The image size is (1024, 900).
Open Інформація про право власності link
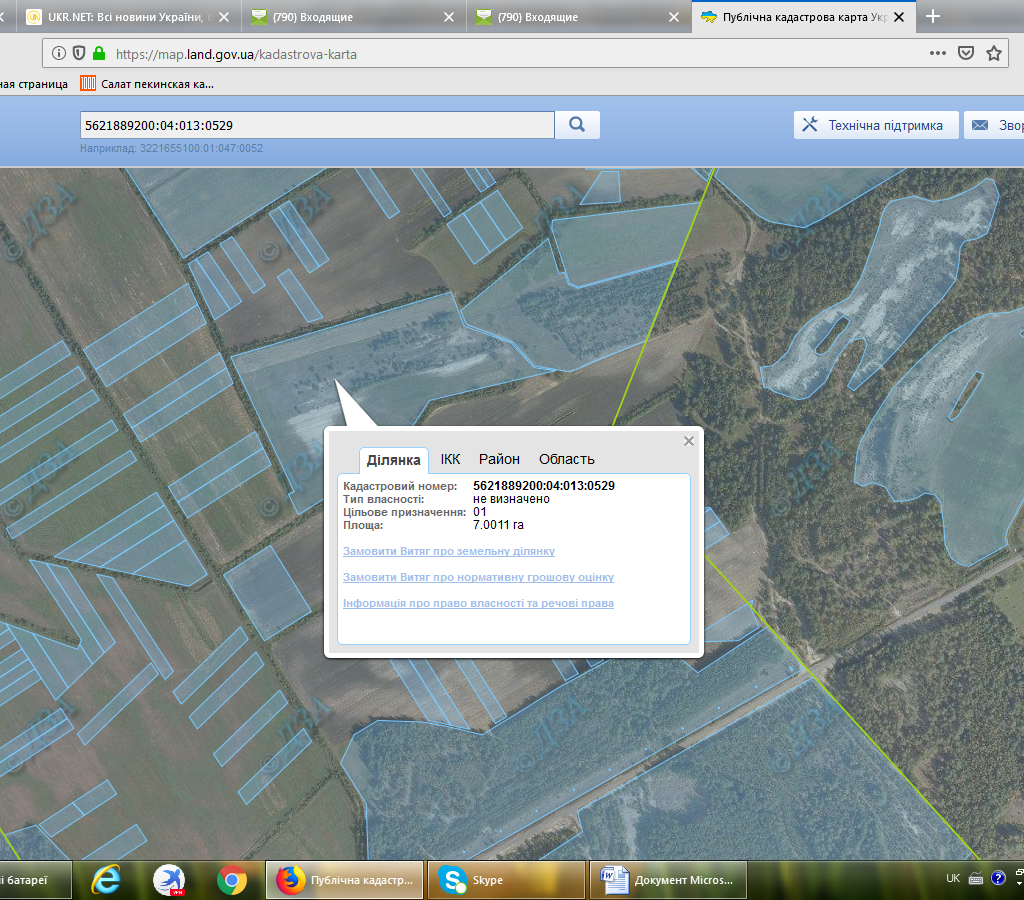click(x=478, y=603)
